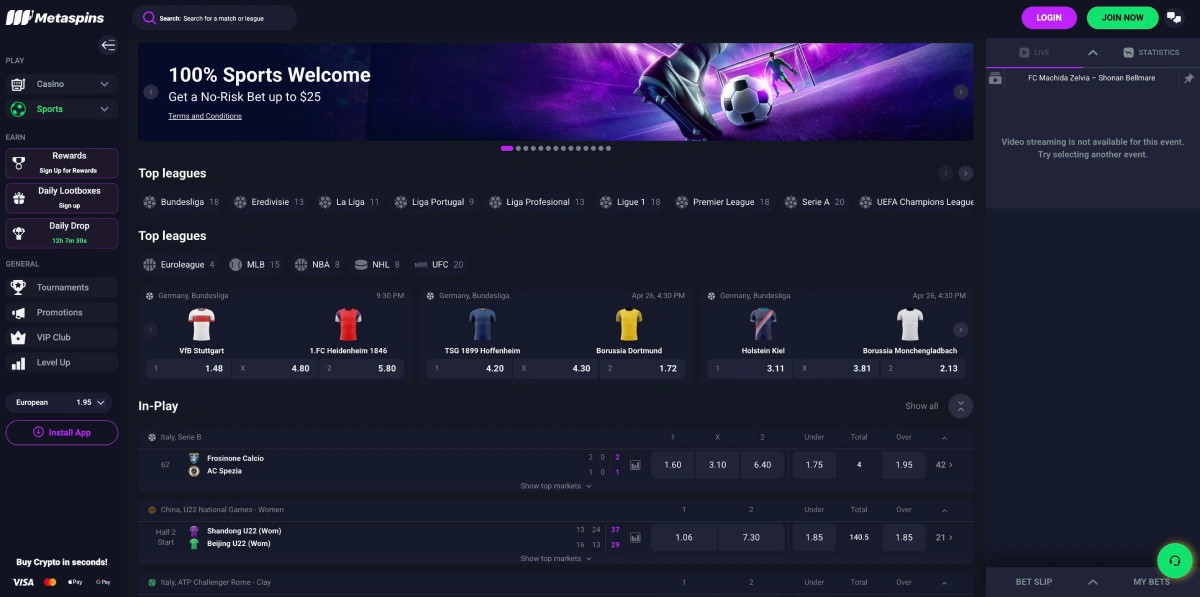Click the video stream icon beside event name

point(996,78)
